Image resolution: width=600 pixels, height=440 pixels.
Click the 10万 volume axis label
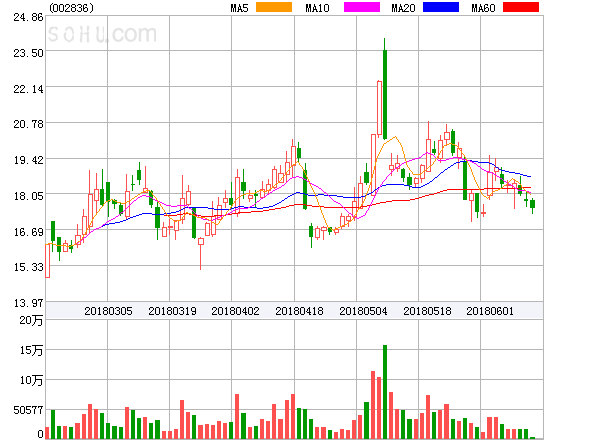tap(31, 380)
